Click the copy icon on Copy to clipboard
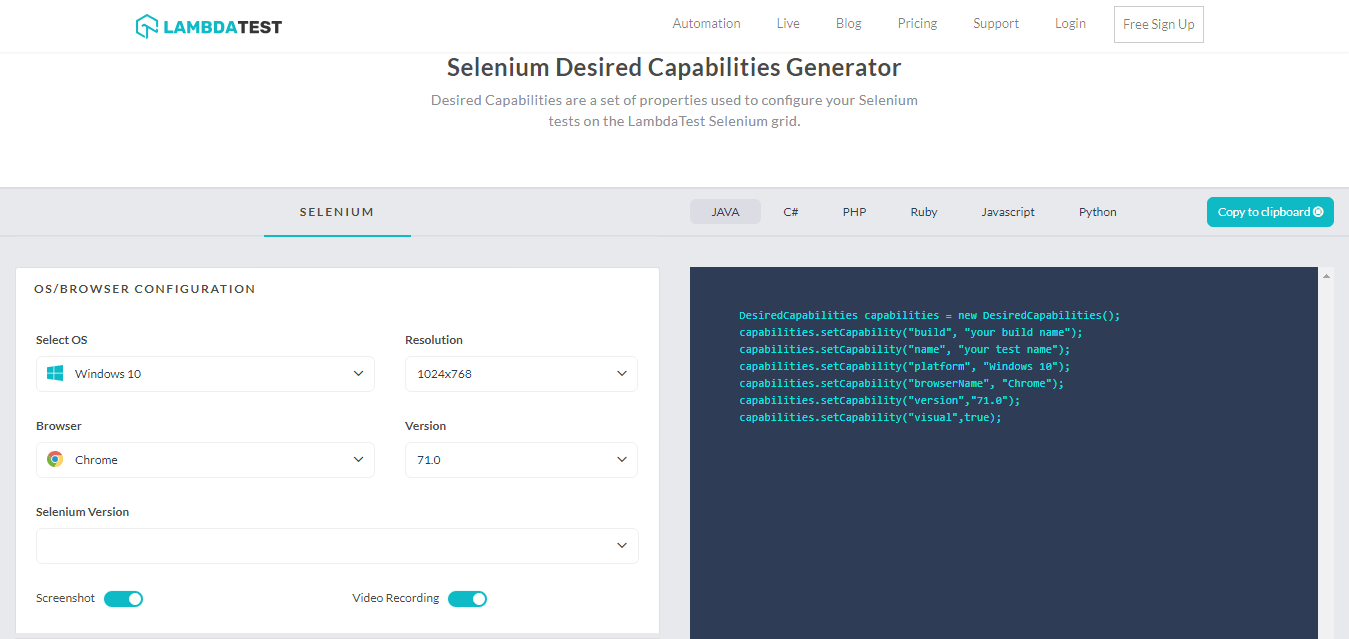 [1319, 212]
